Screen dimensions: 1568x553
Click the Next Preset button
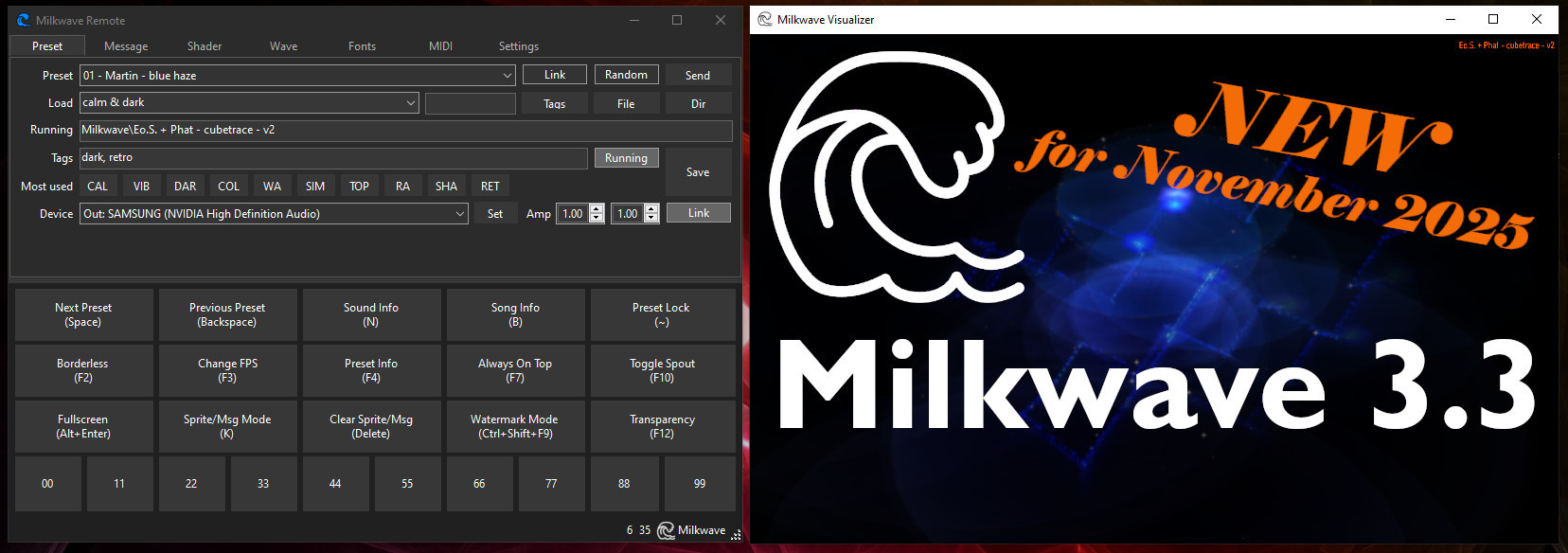click(83, 314)
